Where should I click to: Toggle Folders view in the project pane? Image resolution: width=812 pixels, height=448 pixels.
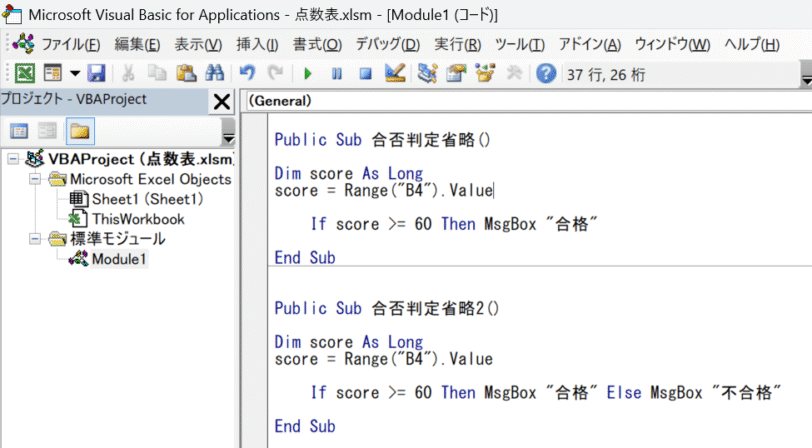(x=78, y=130)
